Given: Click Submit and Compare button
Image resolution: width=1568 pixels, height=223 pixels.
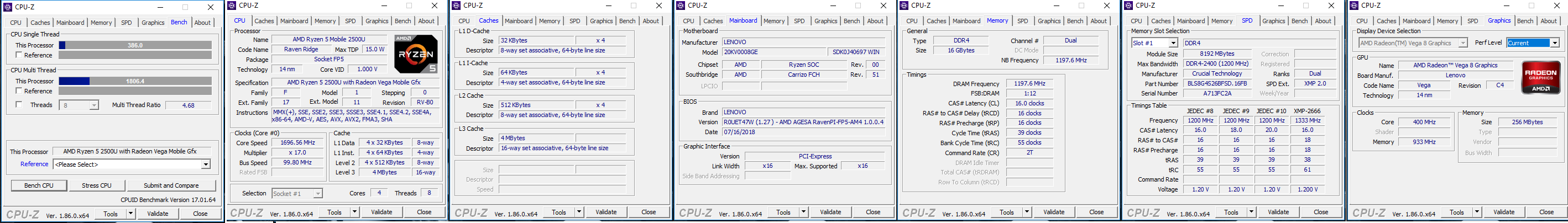Looking at the screenshot, I should [171, 185].
